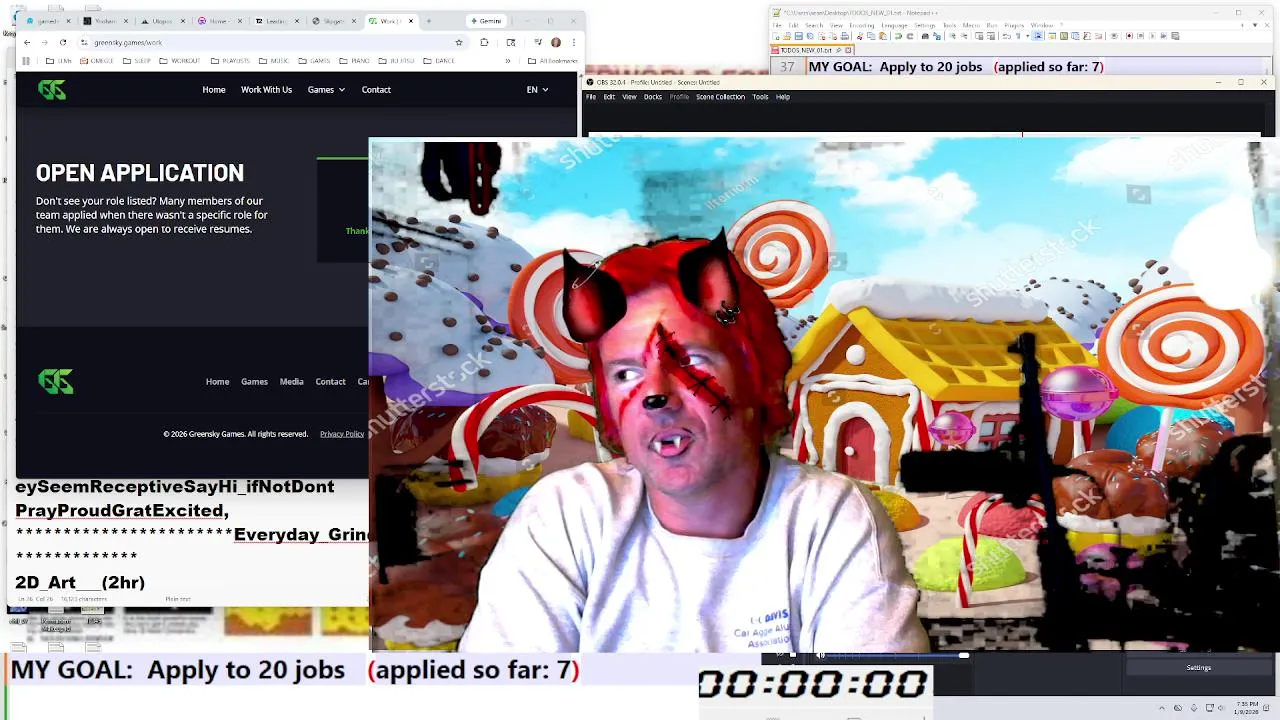The height and width of the screenshot is (720, 1280).
Task: Click Home link in site header
Action: coord(214,90)
